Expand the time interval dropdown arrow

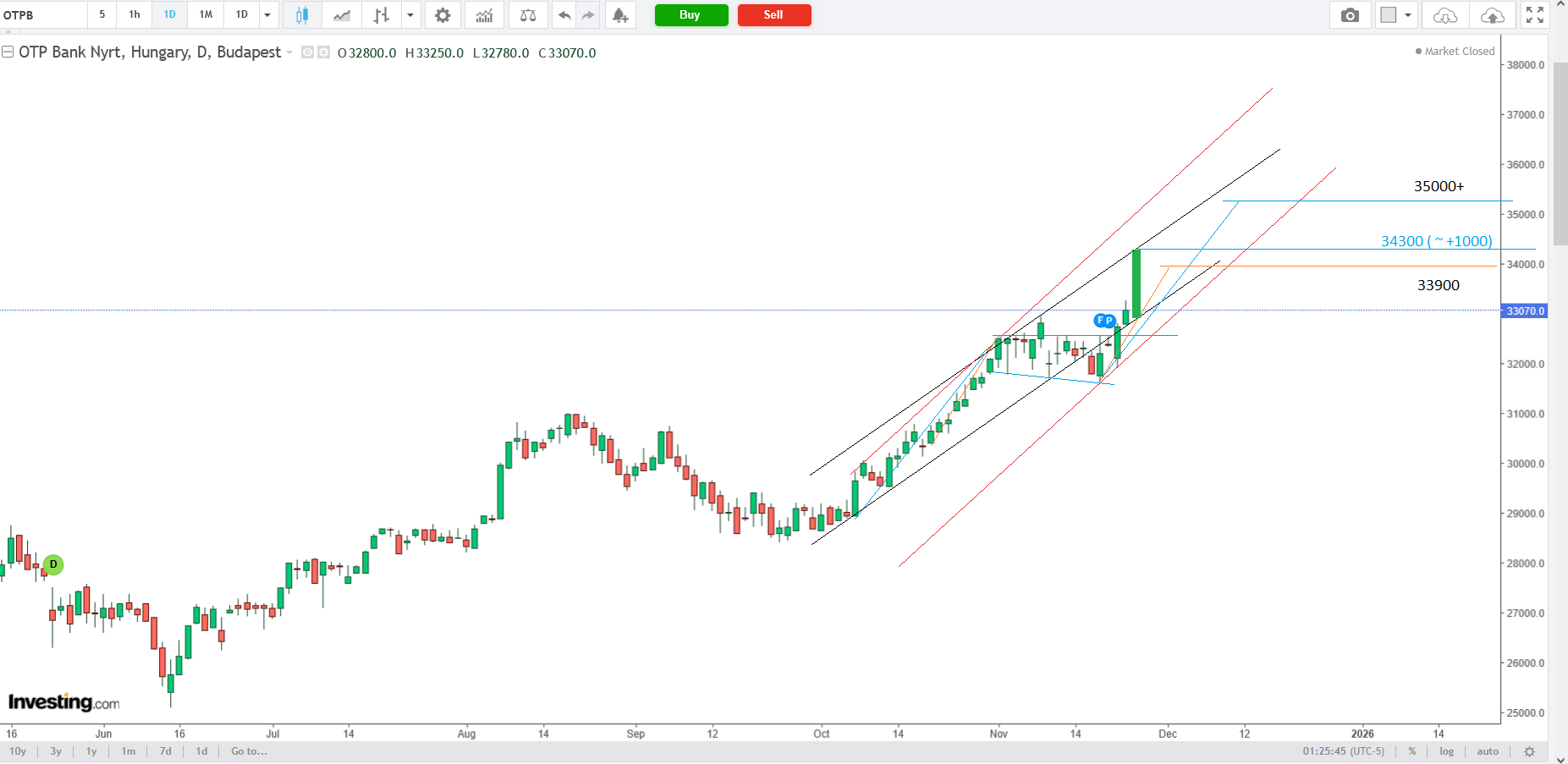click(x=267, y=15)
